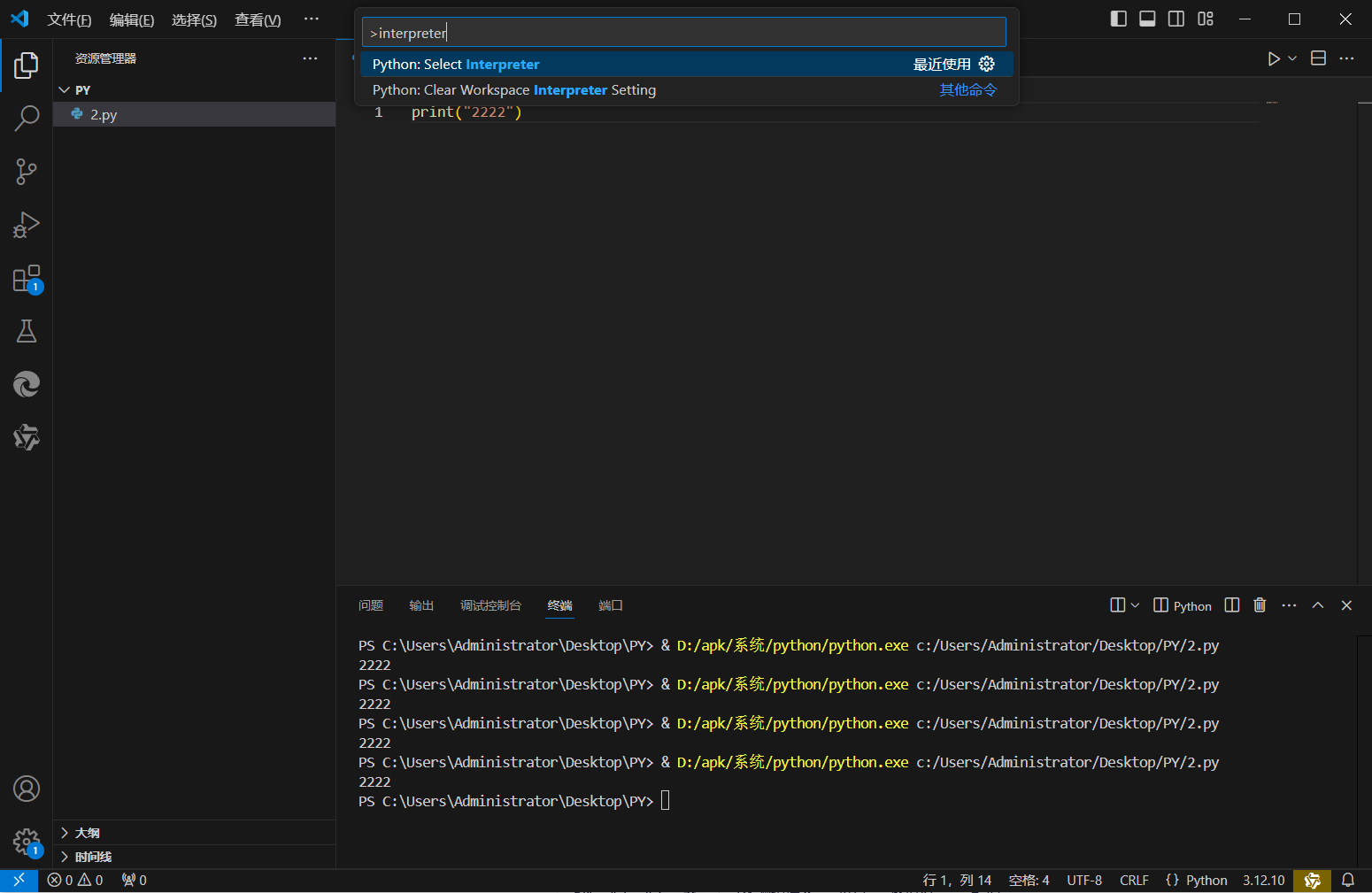Screen dimensions: 1372x893
Task: Toggle secondary side bar visibility
Action: coord(1176,19)
